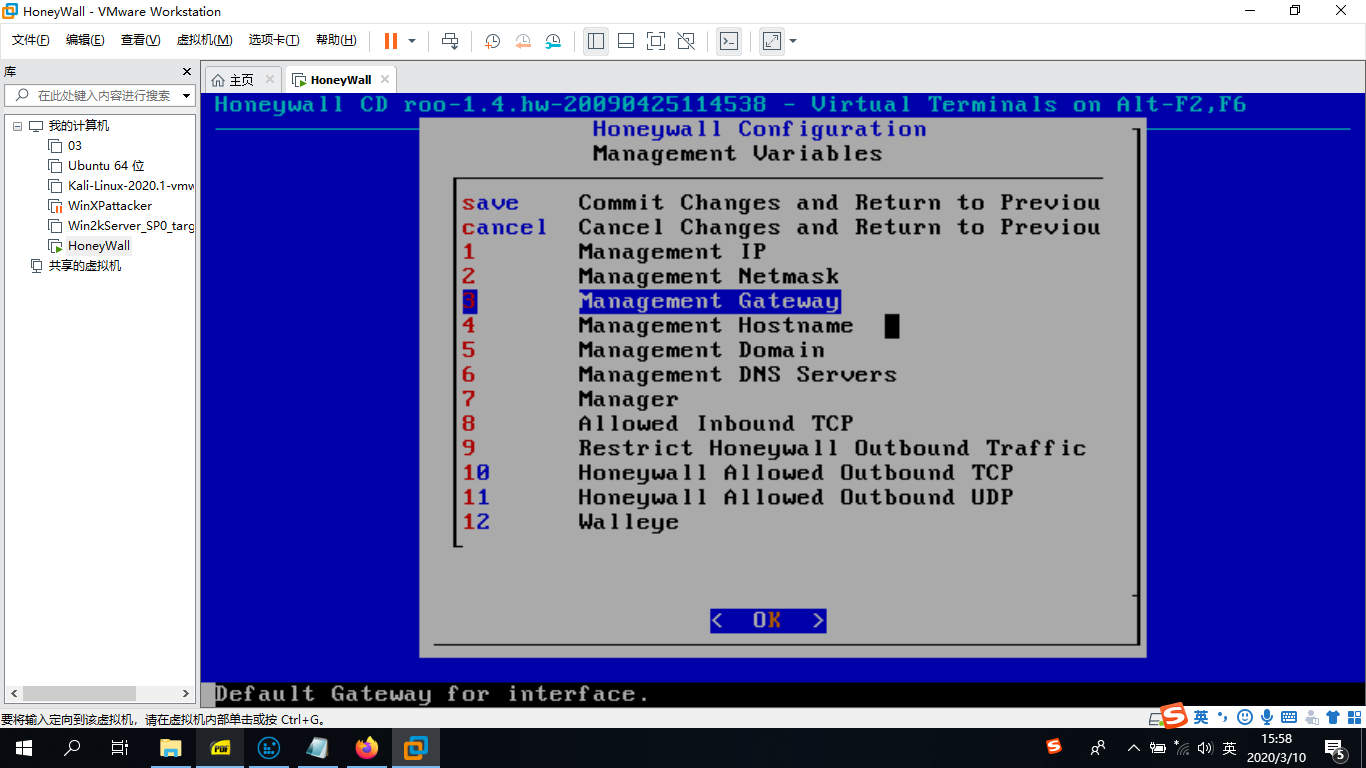This screenshot has height=768, width=1366.
Task: Toggle Unity mode icon in the toolbar
Action: tap(686, 41)
